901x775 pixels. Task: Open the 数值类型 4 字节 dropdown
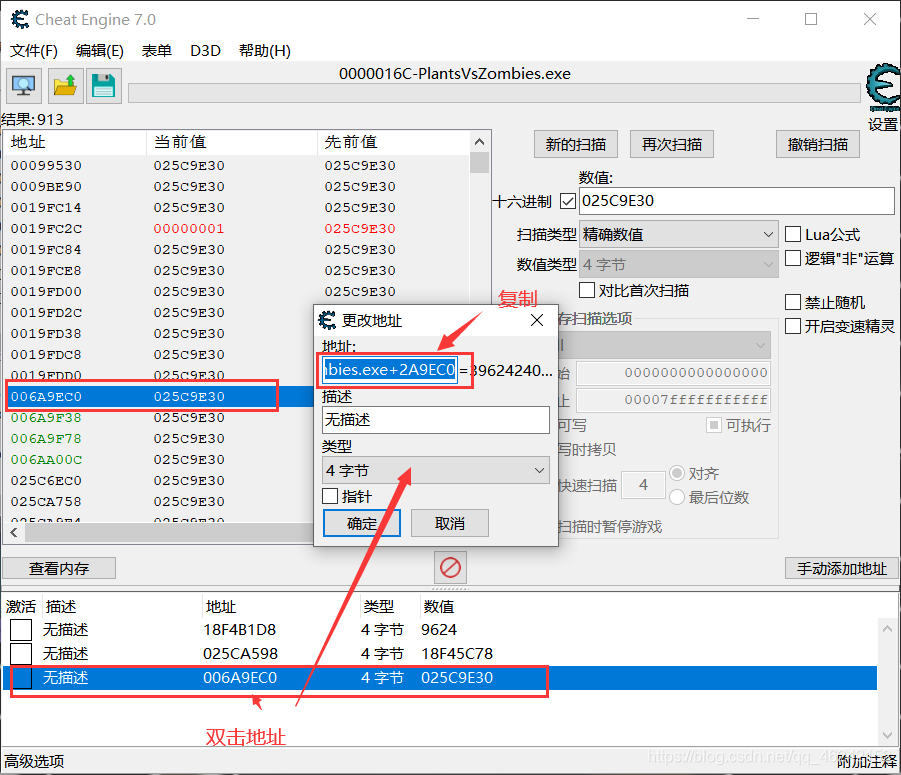tap(678, 264)
